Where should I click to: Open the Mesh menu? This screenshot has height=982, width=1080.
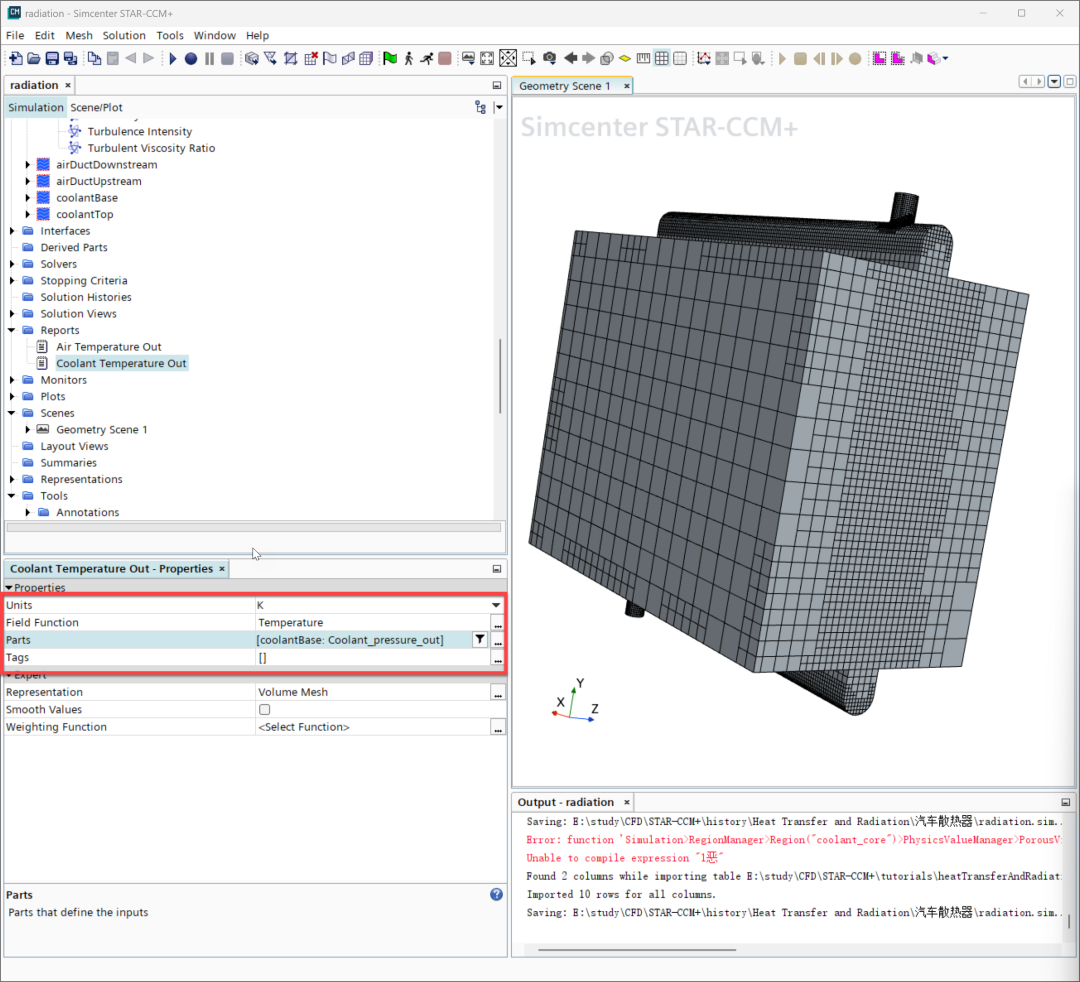(x=79, y=35)
